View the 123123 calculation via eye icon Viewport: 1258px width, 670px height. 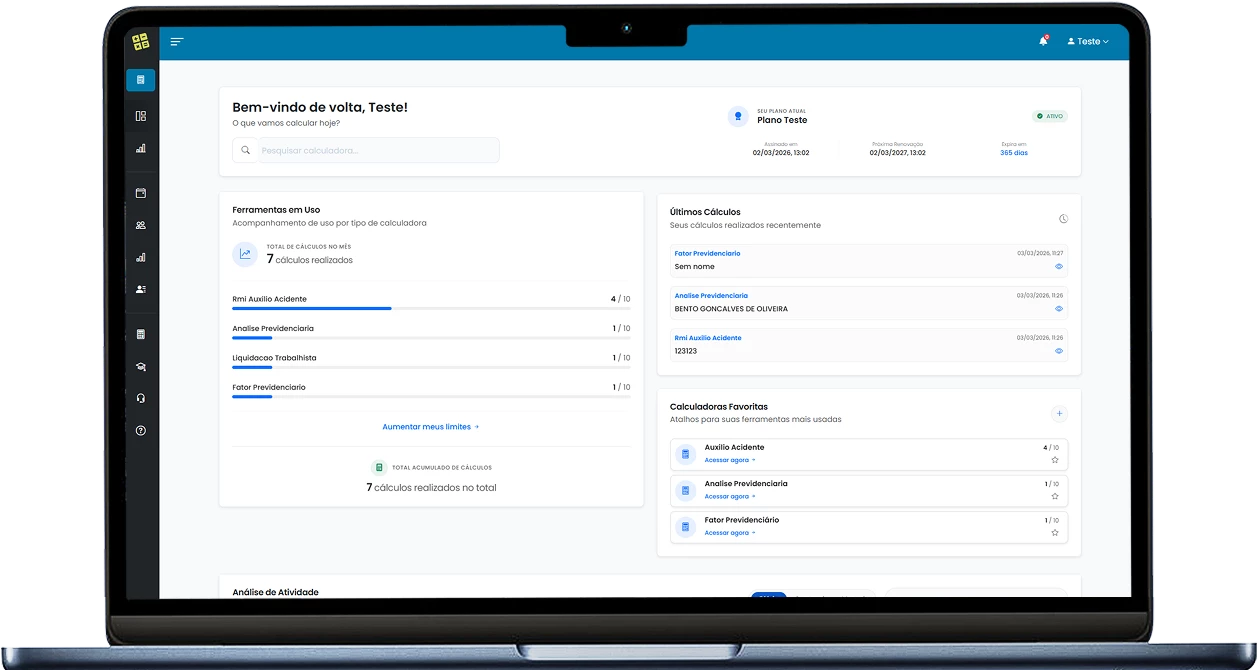[x=1059, y=351]
